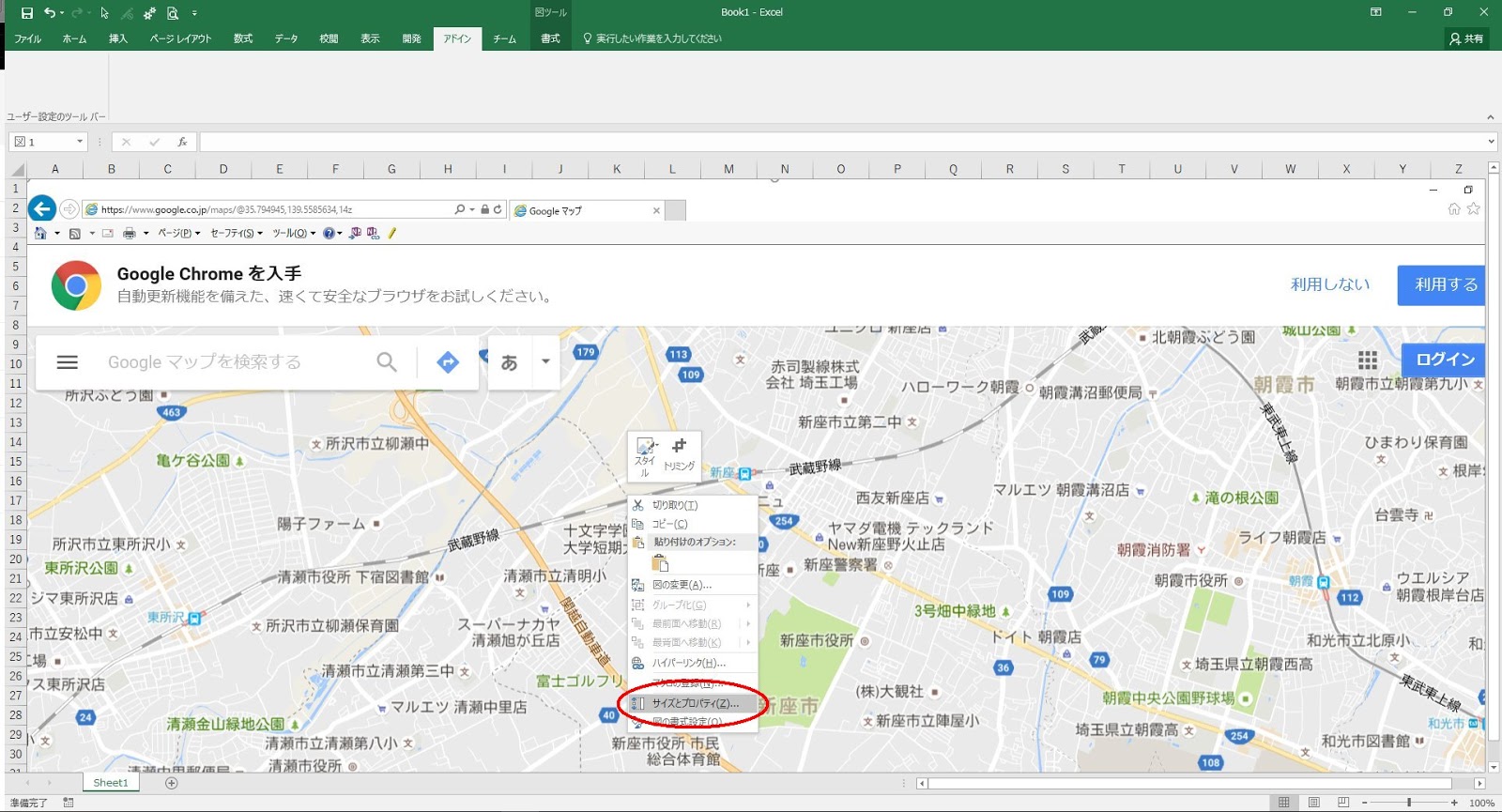The height and width of the screenshot is (812, 1502).
Task: Choose 切り取り(T) from the context menu
Action: coord(693,505)
